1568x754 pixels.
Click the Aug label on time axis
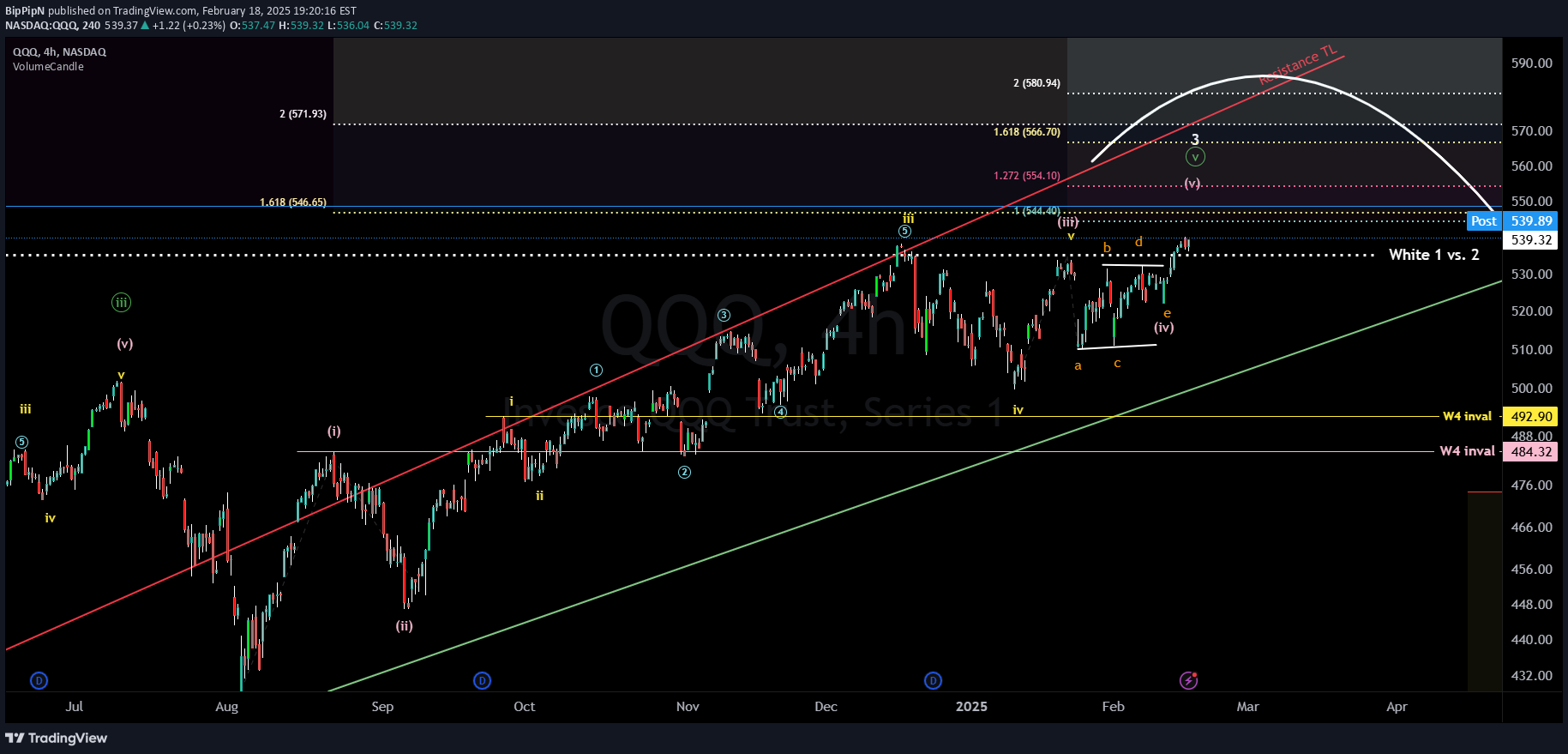click(227, 707)
